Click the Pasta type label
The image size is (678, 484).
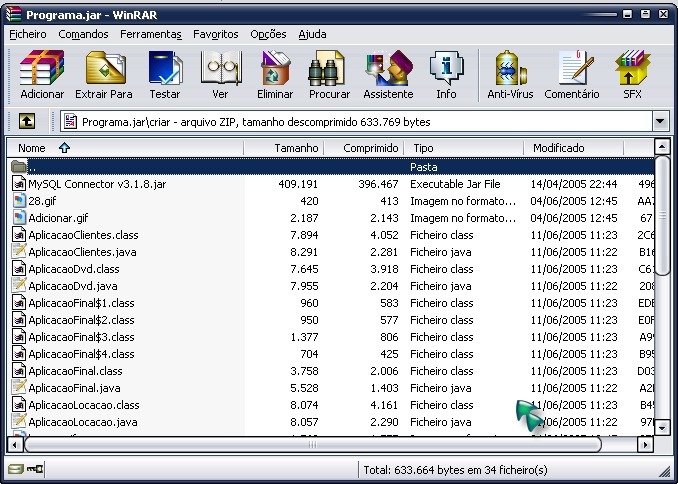click(x=424, y=167)
